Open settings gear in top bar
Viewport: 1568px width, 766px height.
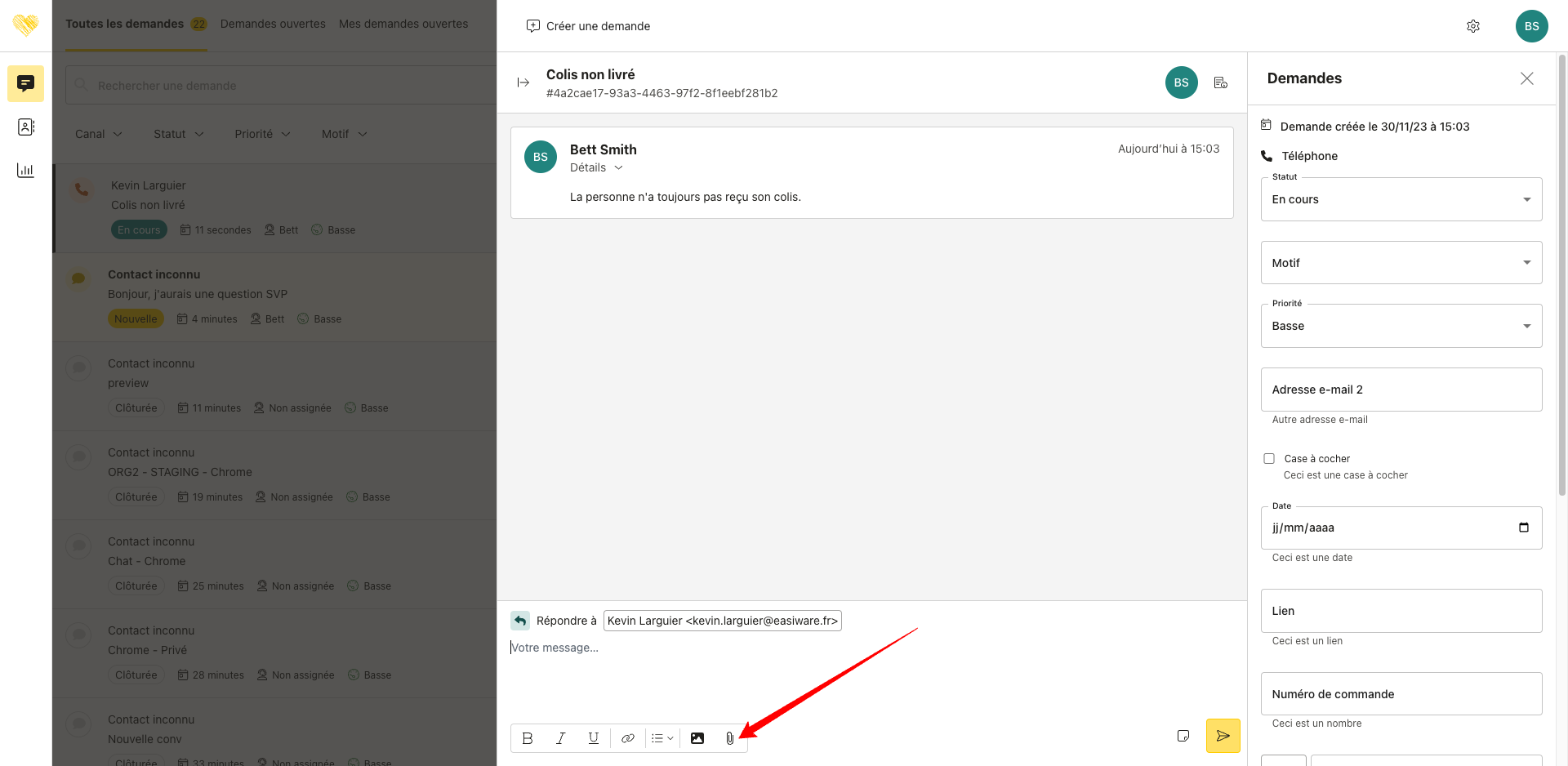pyautogui.click(x=1473, y=26)
